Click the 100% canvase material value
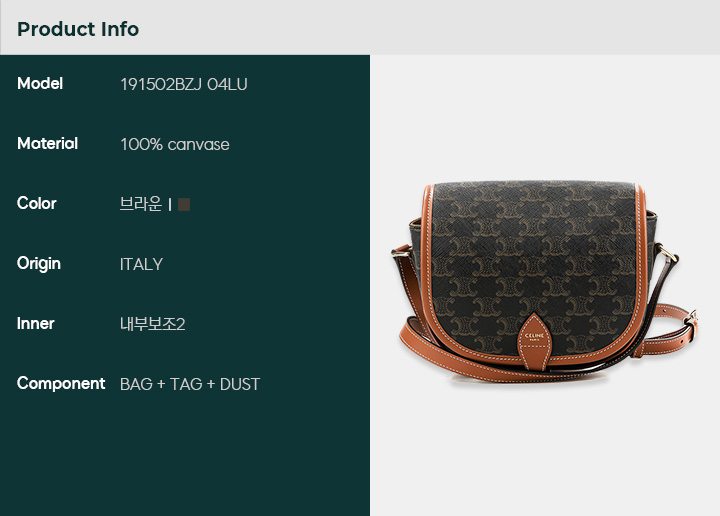Viewport: 720px width, 516px height. click(174, 145)
